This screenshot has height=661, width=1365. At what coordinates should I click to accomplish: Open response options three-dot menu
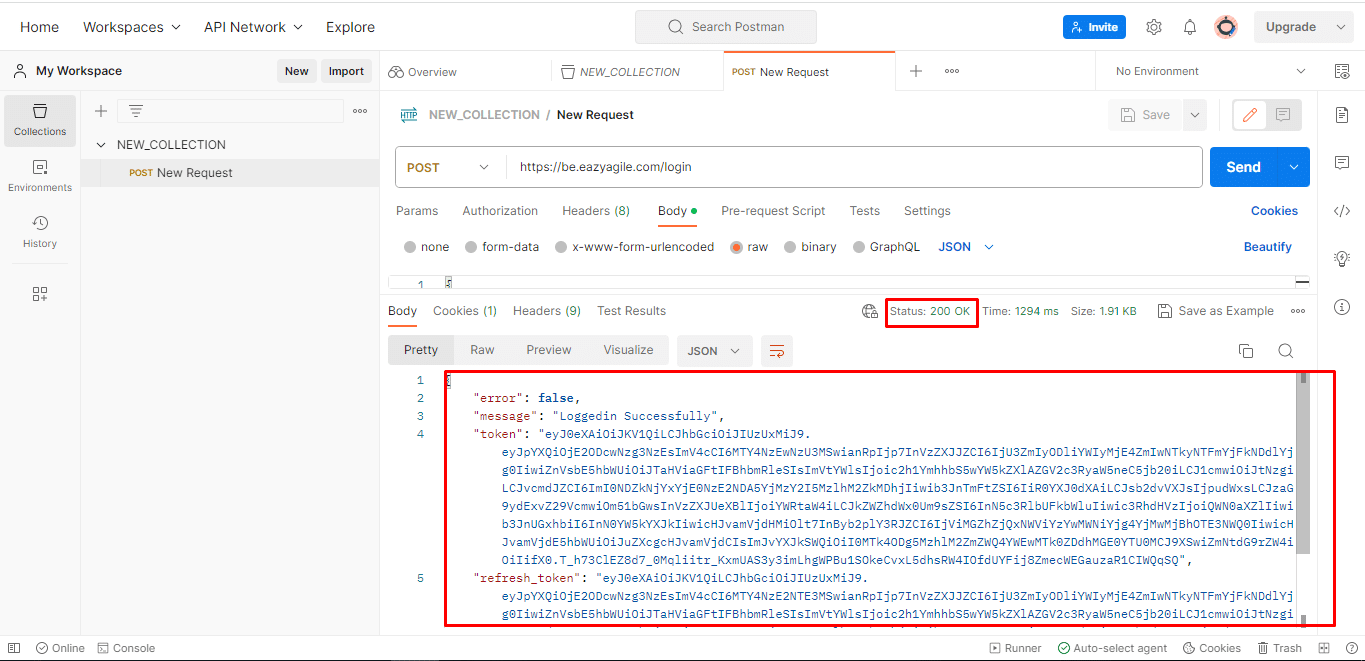click(1298, 311)
